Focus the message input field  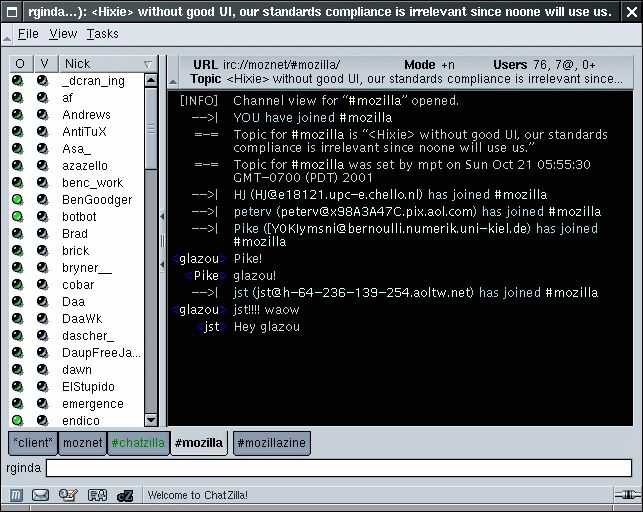tap(339, 468)
